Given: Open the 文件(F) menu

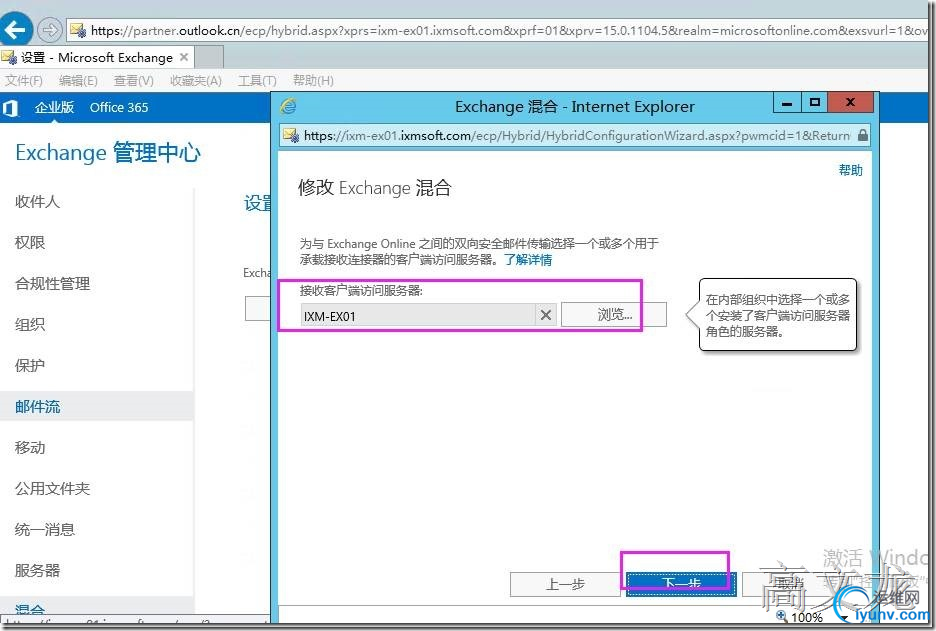Looking at the screenshot, I should pyautogui.click(x=24, y=81).
